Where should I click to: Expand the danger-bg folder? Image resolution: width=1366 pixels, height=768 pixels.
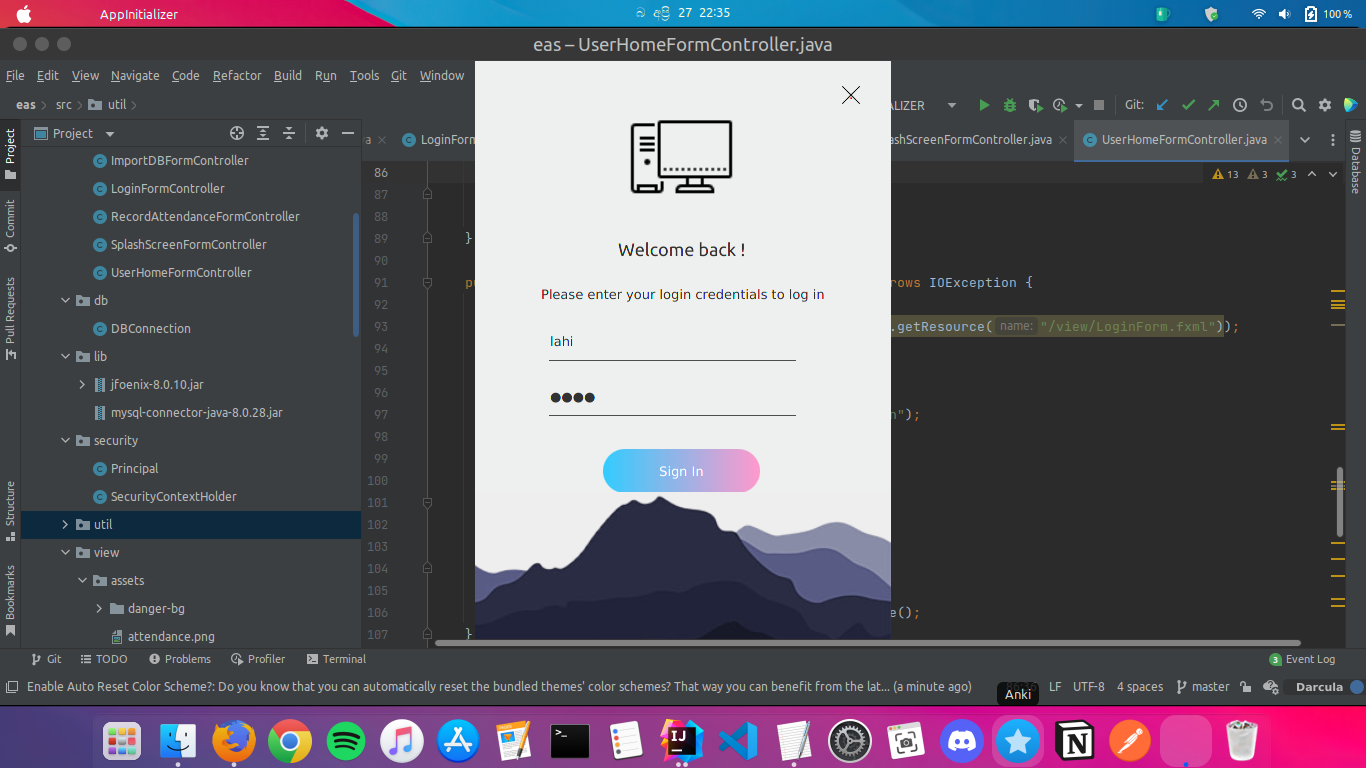pyautogui.click(x=99, y=608)
